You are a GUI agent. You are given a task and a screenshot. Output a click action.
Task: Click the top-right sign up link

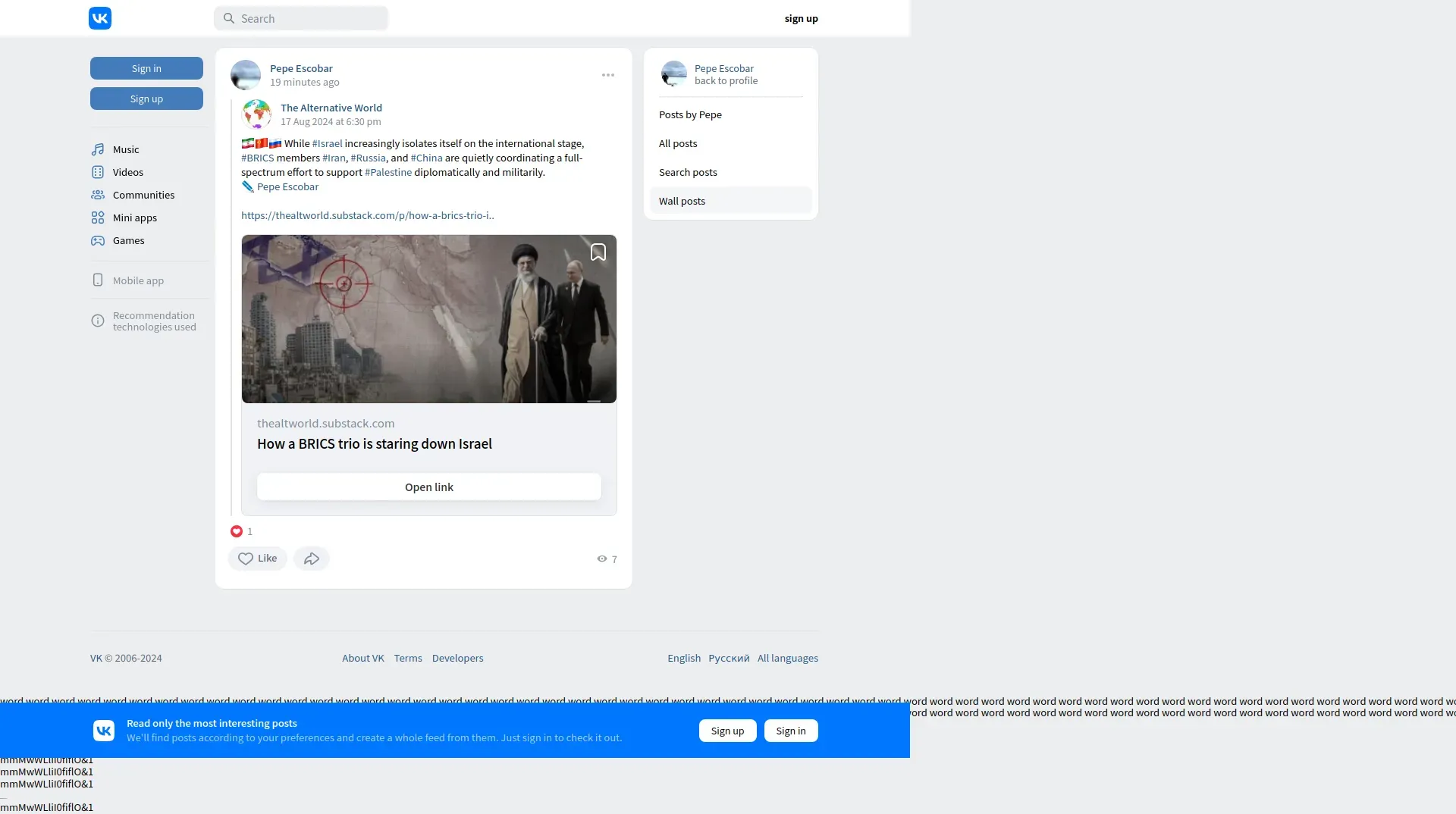801,18
